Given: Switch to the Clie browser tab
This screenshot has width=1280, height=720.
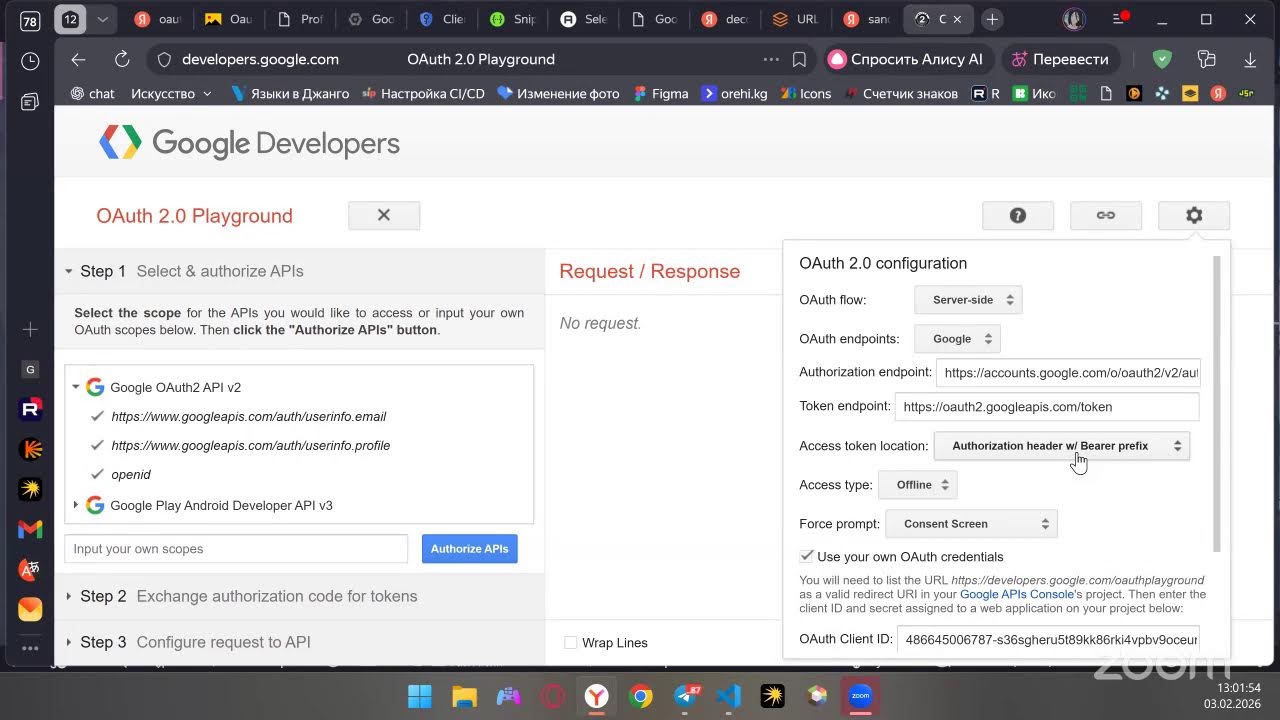Looking at the screenshot, I should 442,19.
